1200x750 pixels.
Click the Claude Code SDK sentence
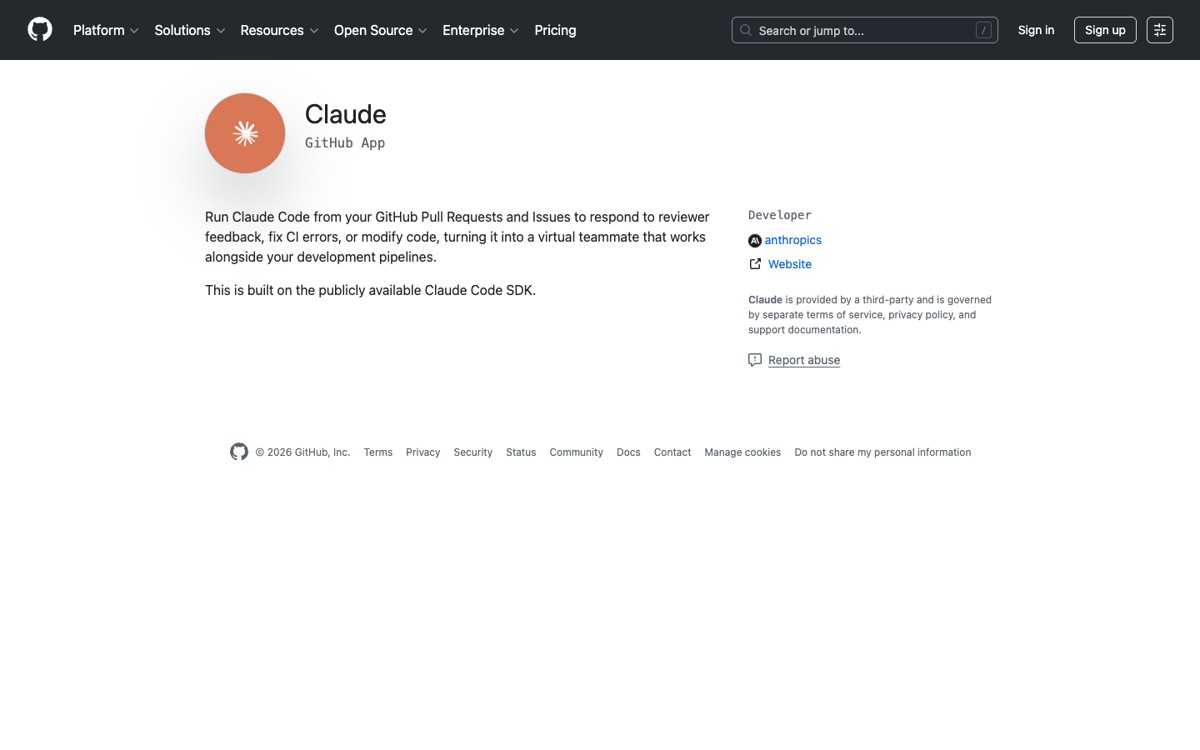(370, 290)
